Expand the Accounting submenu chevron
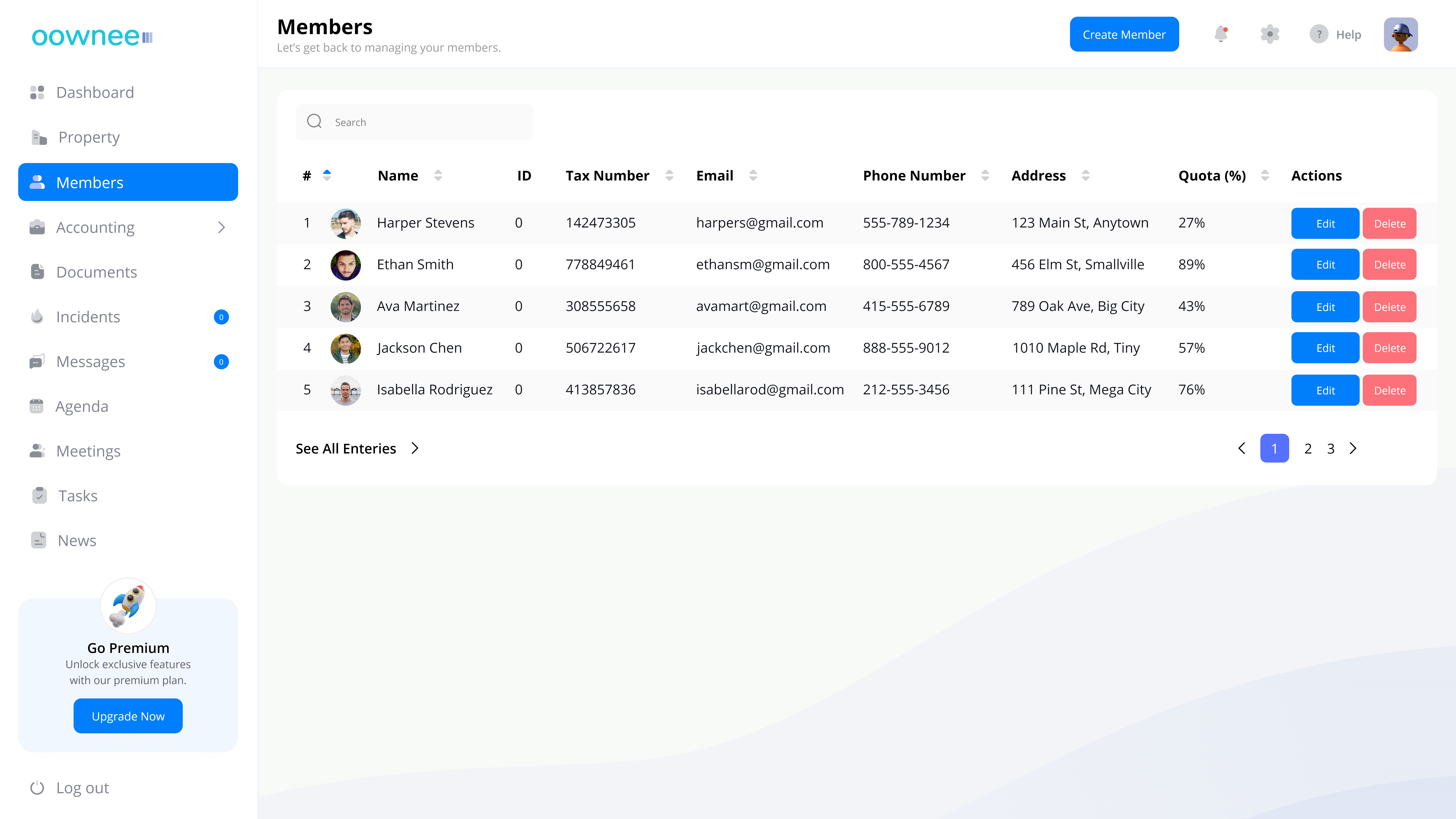This screenshot has width=1456, height=819. tap(222, 227)
